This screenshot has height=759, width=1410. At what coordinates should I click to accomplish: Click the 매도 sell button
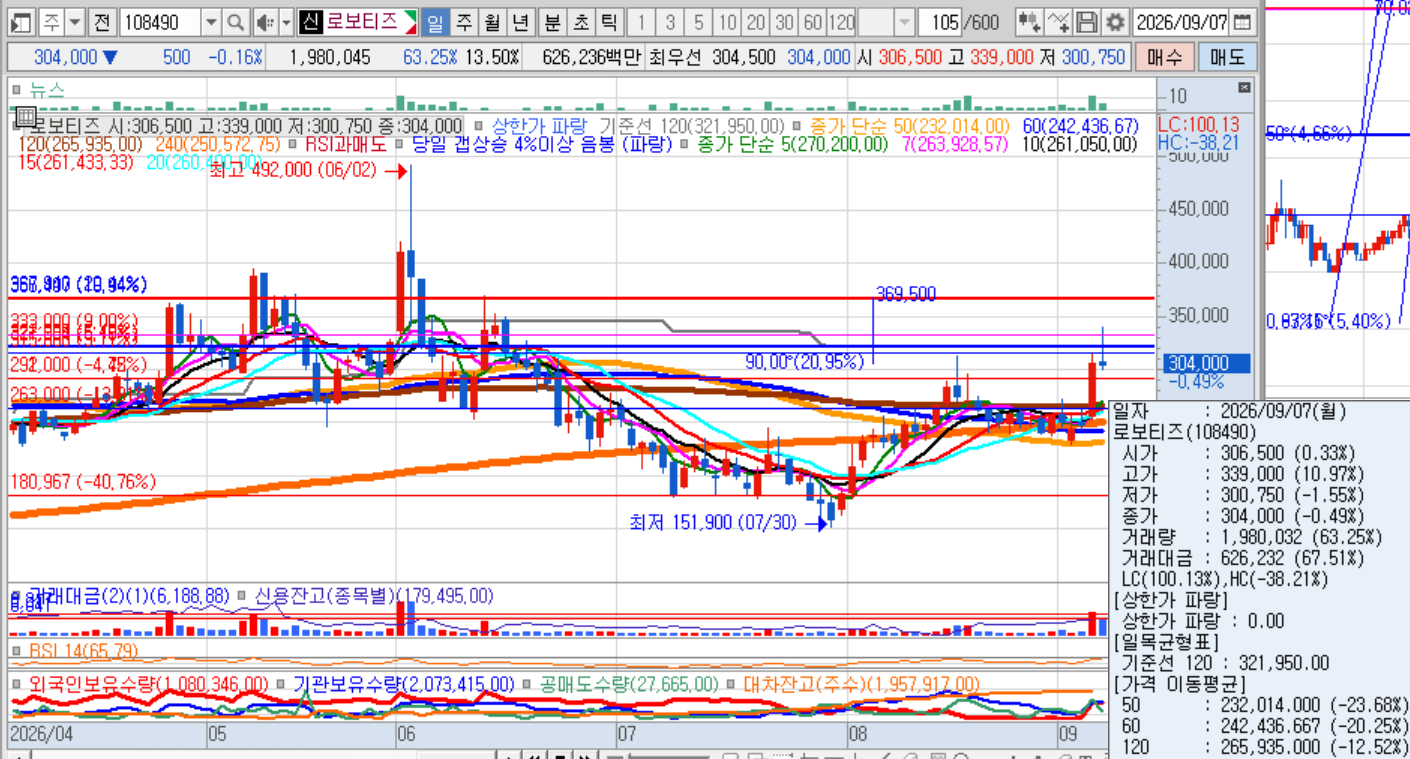1227,57
